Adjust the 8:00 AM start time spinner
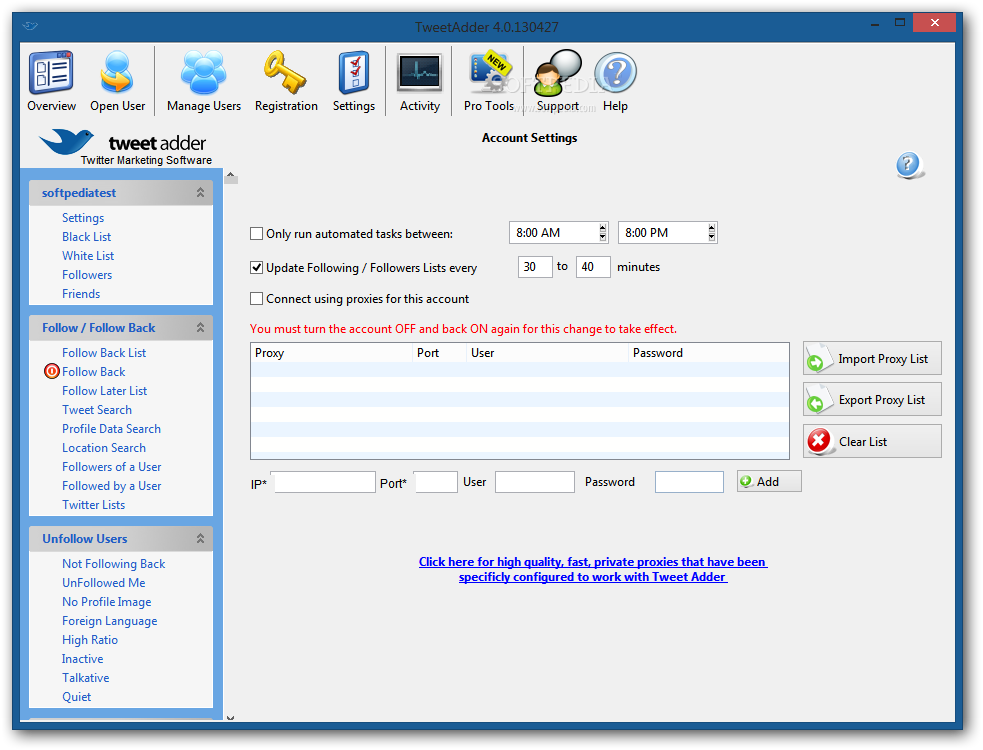The height and width of the screenshot is (750, 983). point(602,233)
